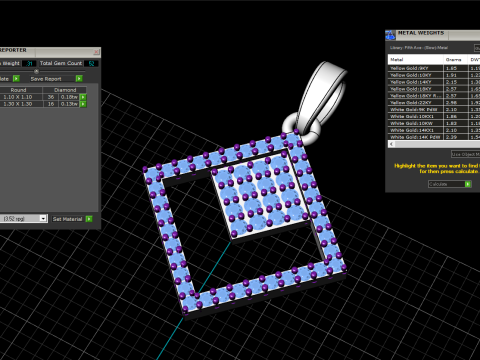Screen dimensions: 480x360
Task: Select the Yellow Gold:18KY row
Action: click(433, 89)
